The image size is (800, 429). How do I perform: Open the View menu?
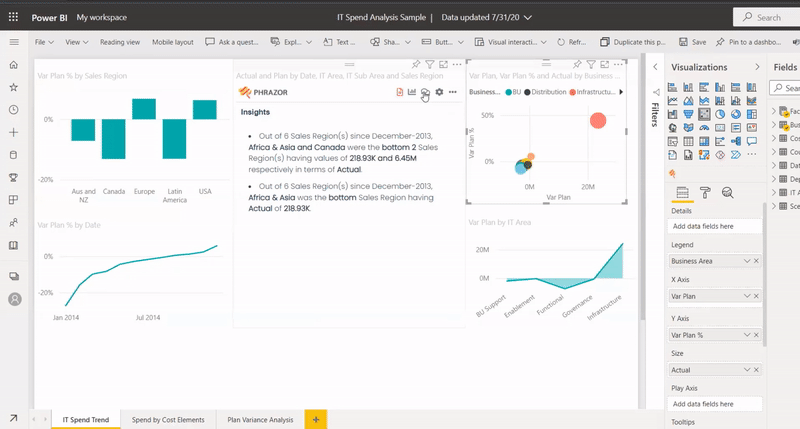point(77,42)
